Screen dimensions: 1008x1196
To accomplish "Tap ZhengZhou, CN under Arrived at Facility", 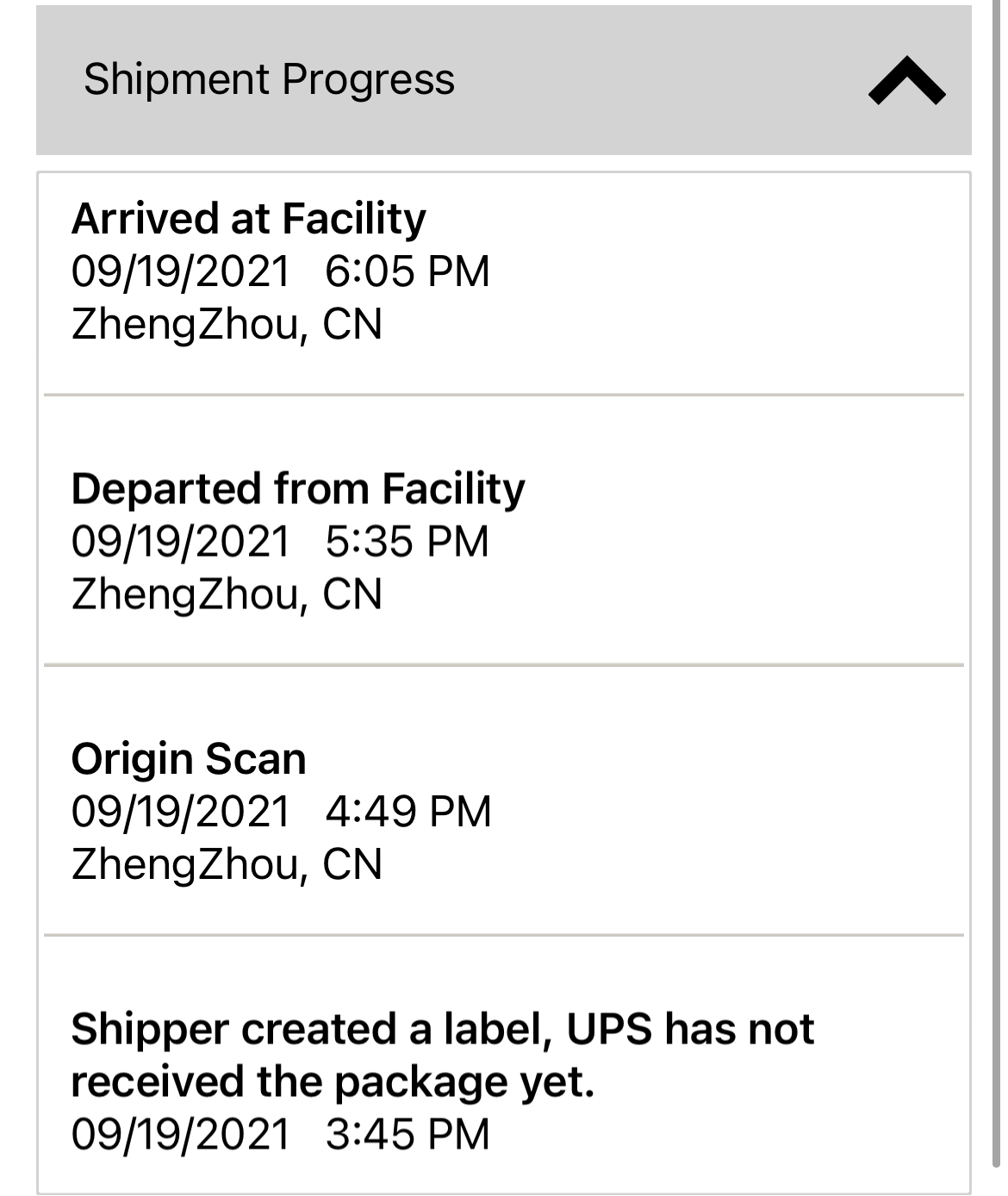I will tap(227, 325).
